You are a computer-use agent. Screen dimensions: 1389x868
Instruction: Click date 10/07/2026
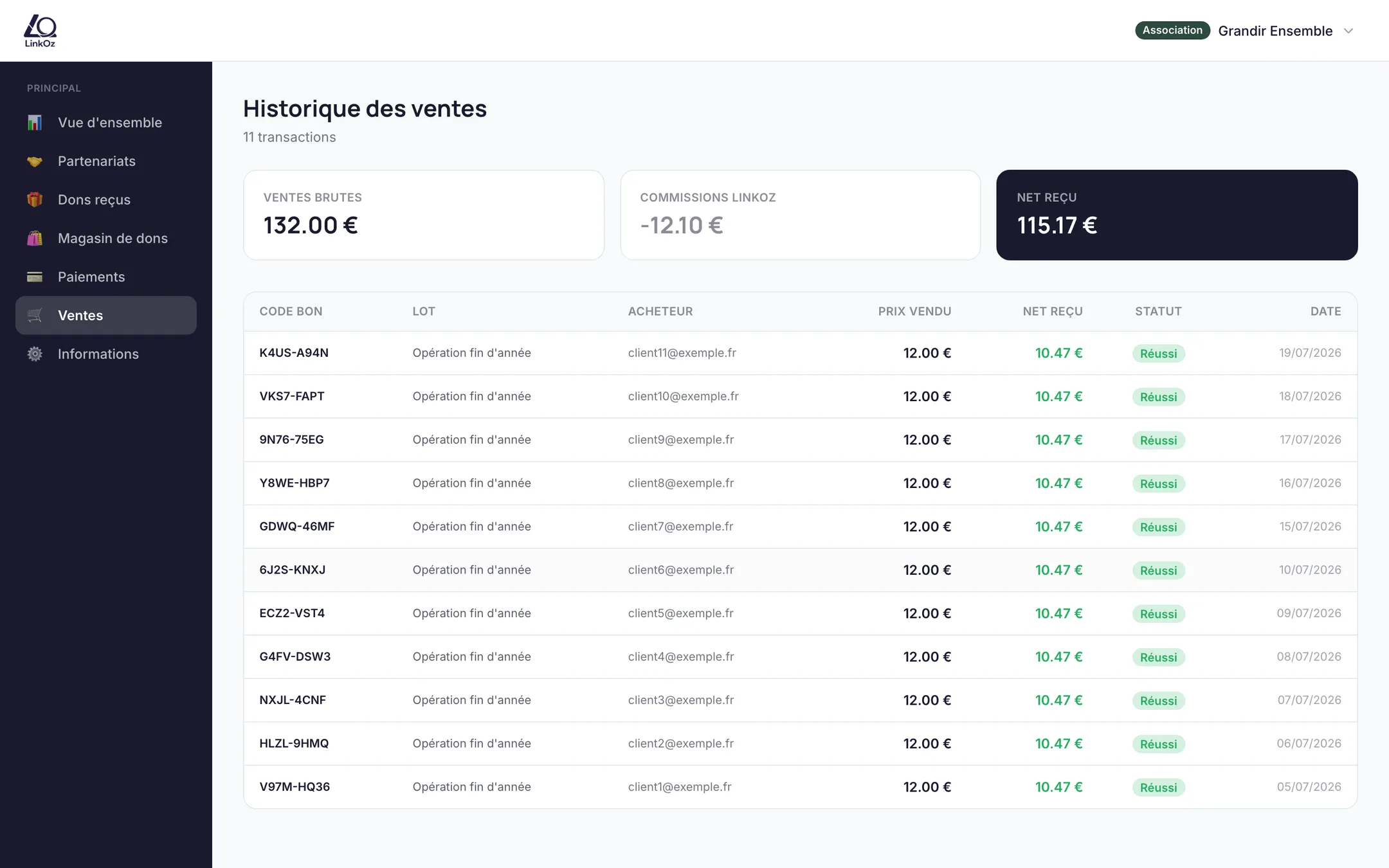tap(1310, 570)
